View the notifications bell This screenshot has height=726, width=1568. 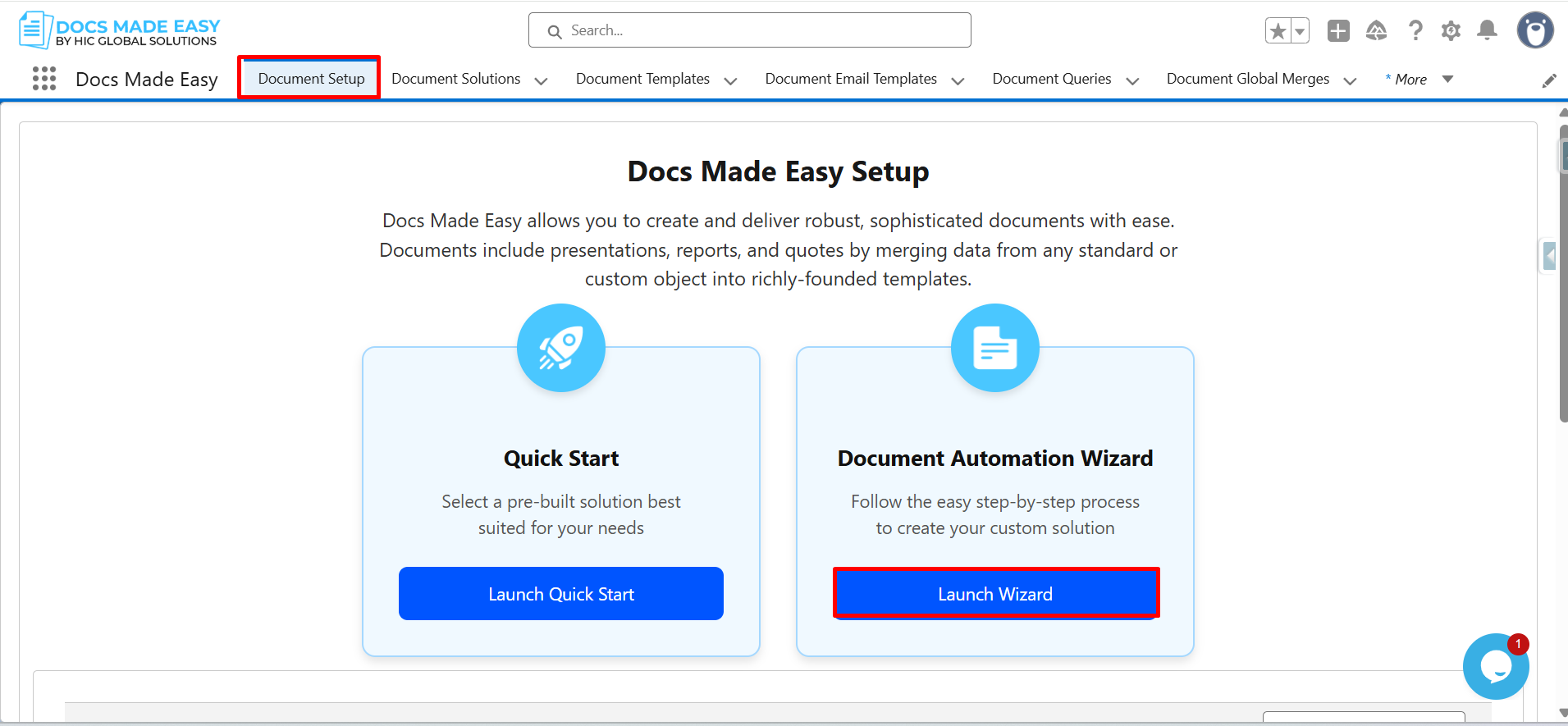coord(1487,31)
